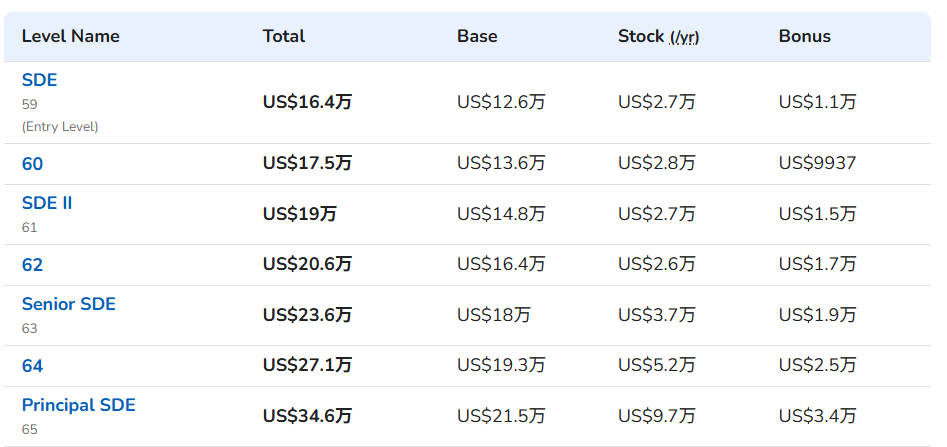Open the level 62 link
The image size is (947, 447).
click(x=32, y=265)
